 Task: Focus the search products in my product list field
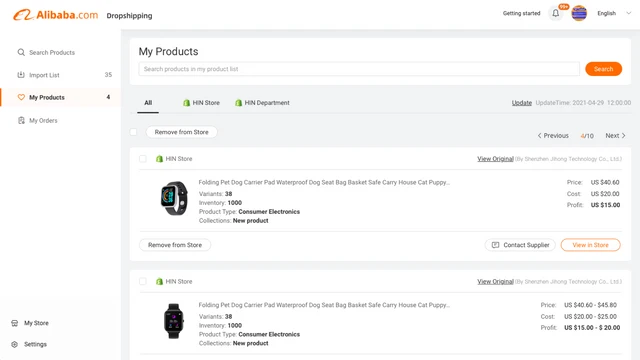pos(359,69)
